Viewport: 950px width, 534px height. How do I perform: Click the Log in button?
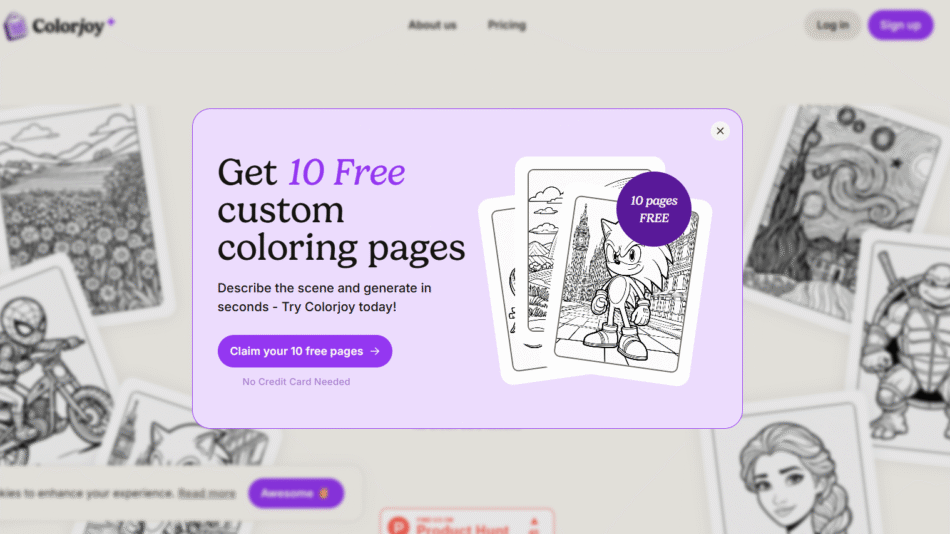pyautogui.click(x=832, y=25)
